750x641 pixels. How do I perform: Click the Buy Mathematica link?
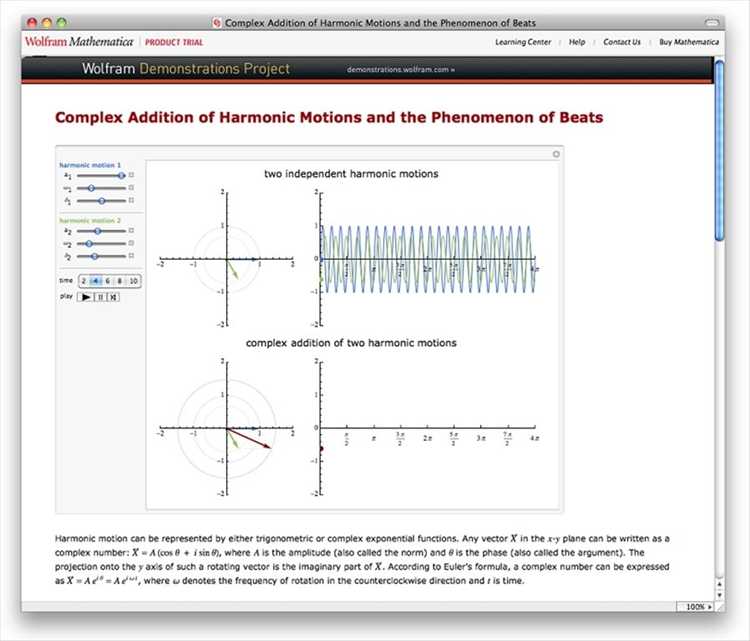(689, 42)
